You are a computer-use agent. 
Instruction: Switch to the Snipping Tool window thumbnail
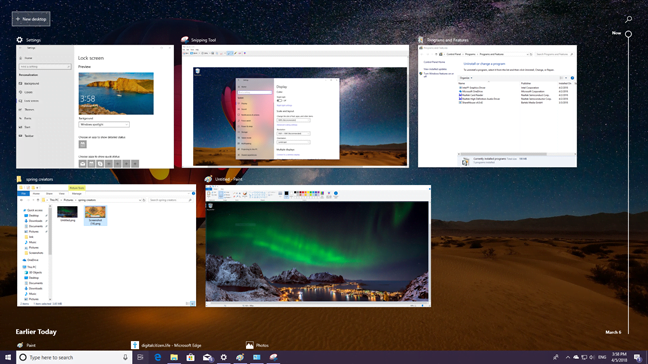[x=295, y=106]
